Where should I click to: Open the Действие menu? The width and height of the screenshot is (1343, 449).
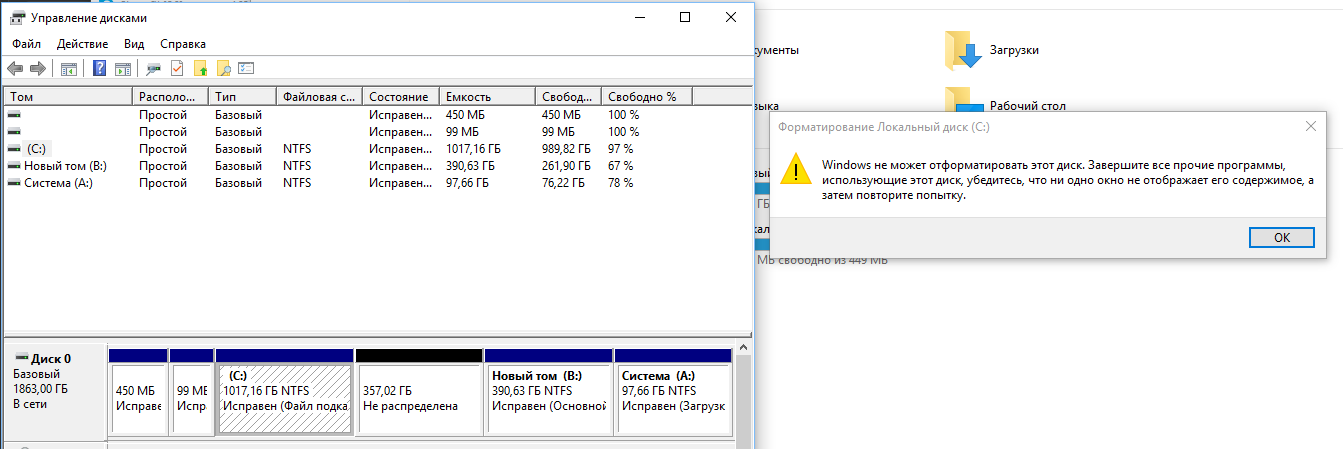coord(83,44)
